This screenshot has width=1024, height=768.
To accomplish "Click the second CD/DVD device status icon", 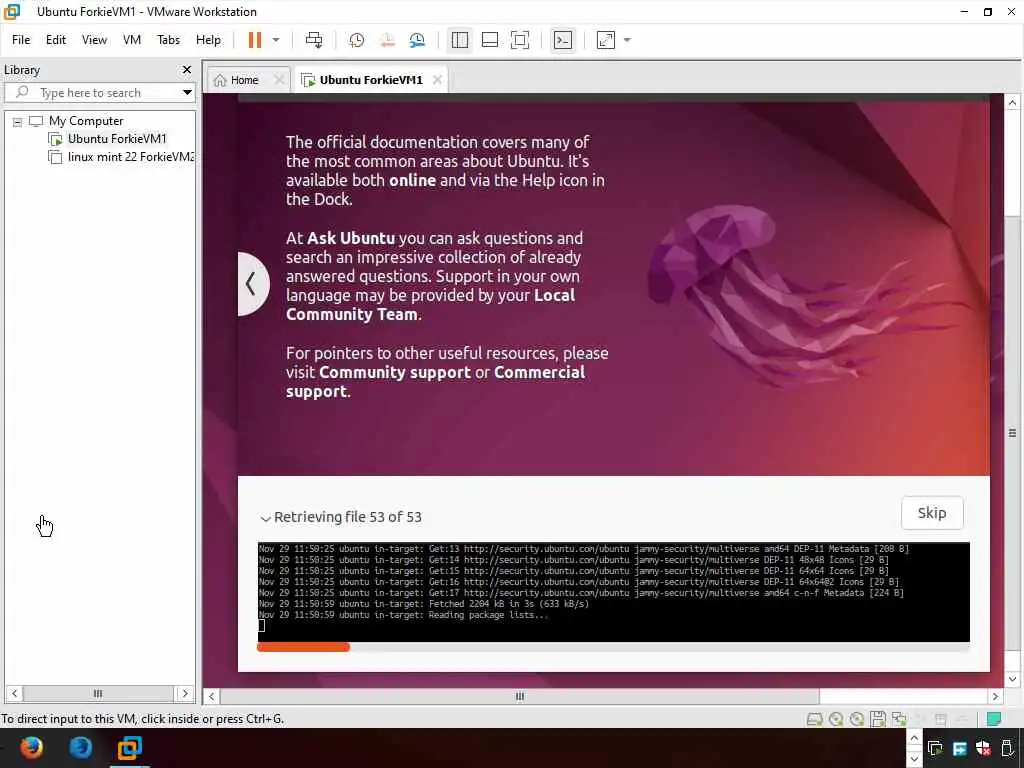I will tap(857, 719).
